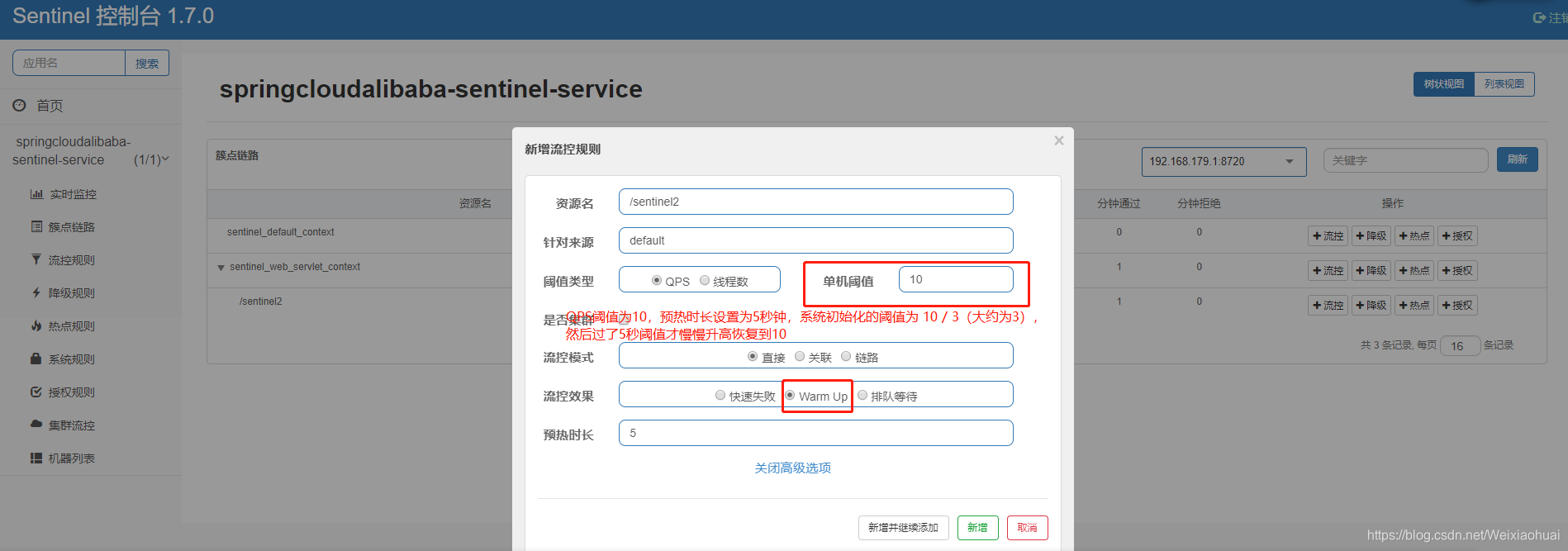This screenshot has height=551, width=1568.
Task: Select the Warm Up effect radio
Action: click(790, 395)
